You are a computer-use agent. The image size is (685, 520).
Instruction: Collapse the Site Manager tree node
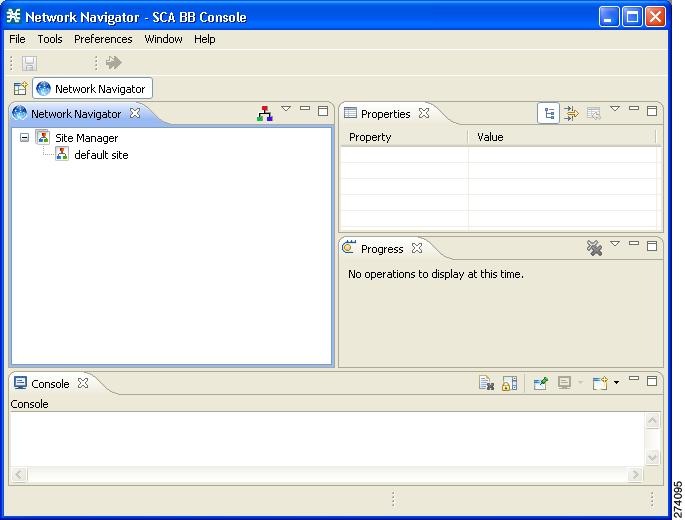pos(24,138)
